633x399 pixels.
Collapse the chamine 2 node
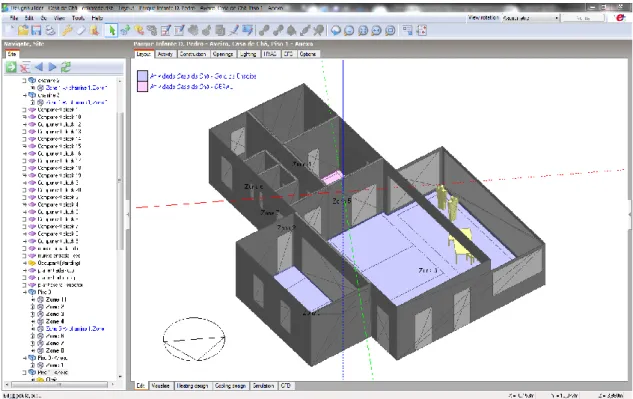tap(25, 95)
